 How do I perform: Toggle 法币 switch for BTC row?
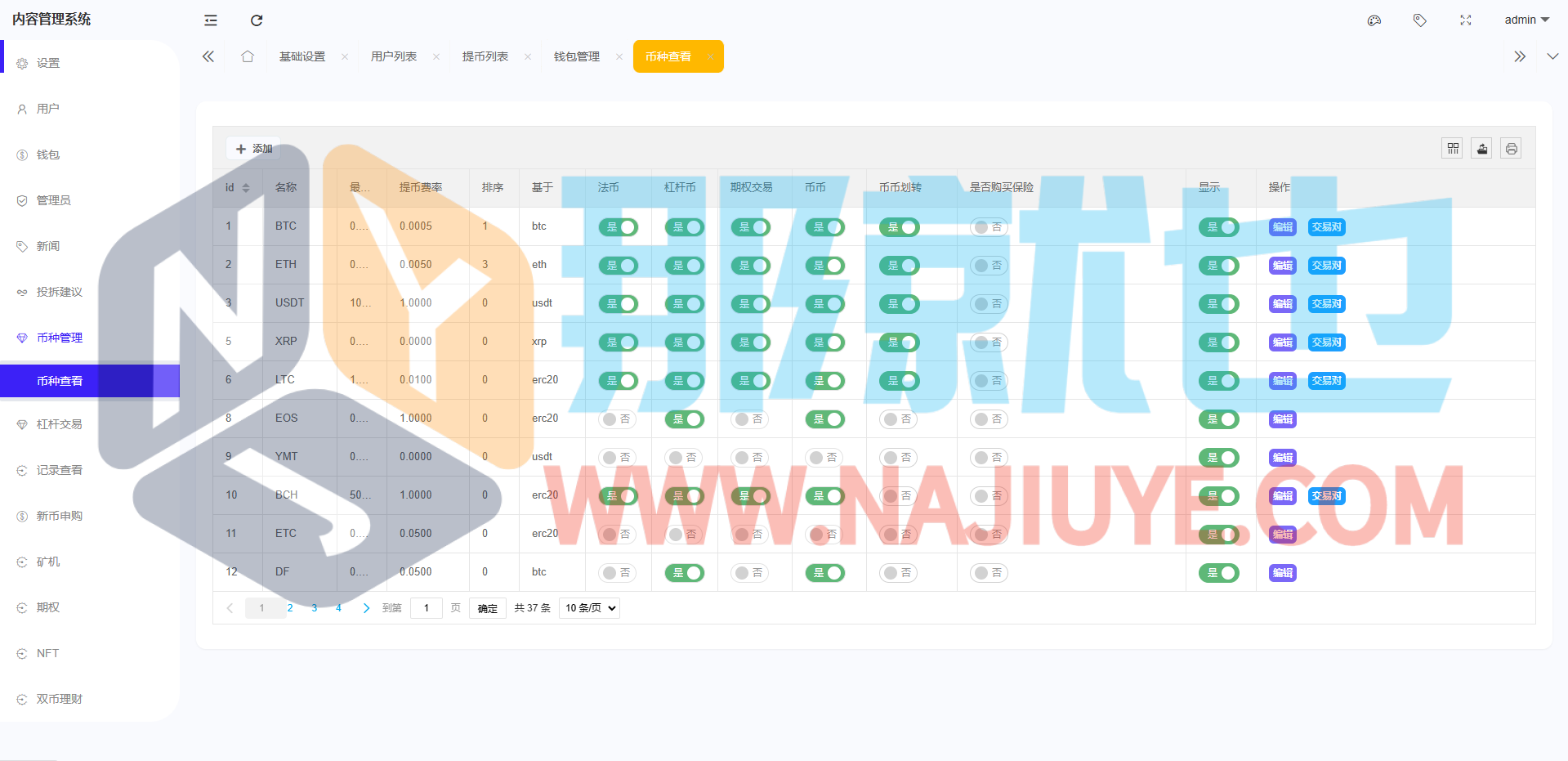point(619,227)
